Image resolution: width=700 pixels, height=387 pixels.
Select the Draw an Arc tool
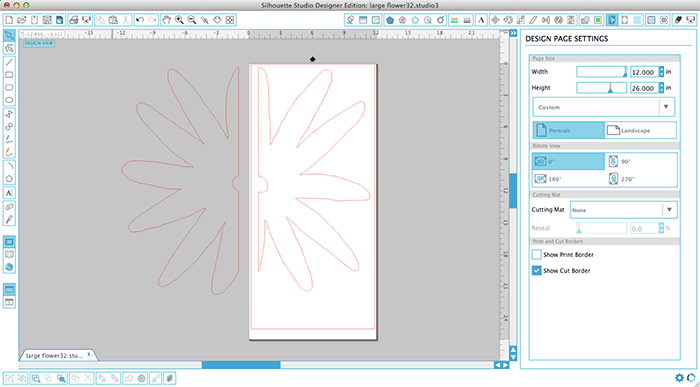tap(9, 166)
